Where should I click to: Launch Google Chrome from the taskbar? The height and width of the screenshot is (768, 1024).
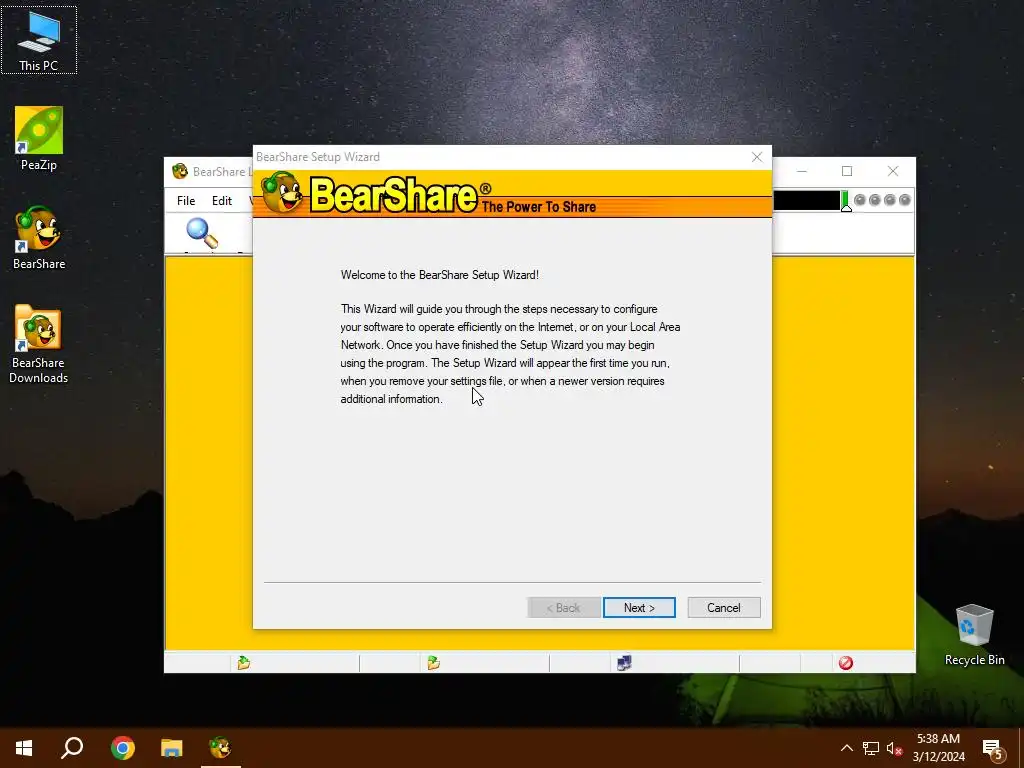click(x=123, y=748)
